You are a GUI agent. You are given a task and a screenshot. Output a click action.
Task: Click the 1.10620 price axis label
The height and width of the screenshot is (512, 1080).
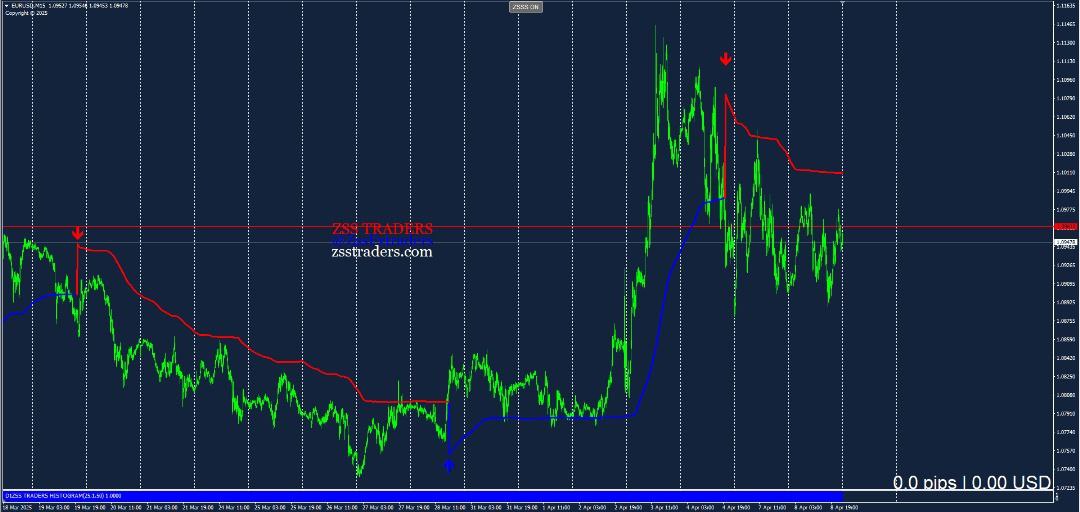click(x=1066, y=117)
